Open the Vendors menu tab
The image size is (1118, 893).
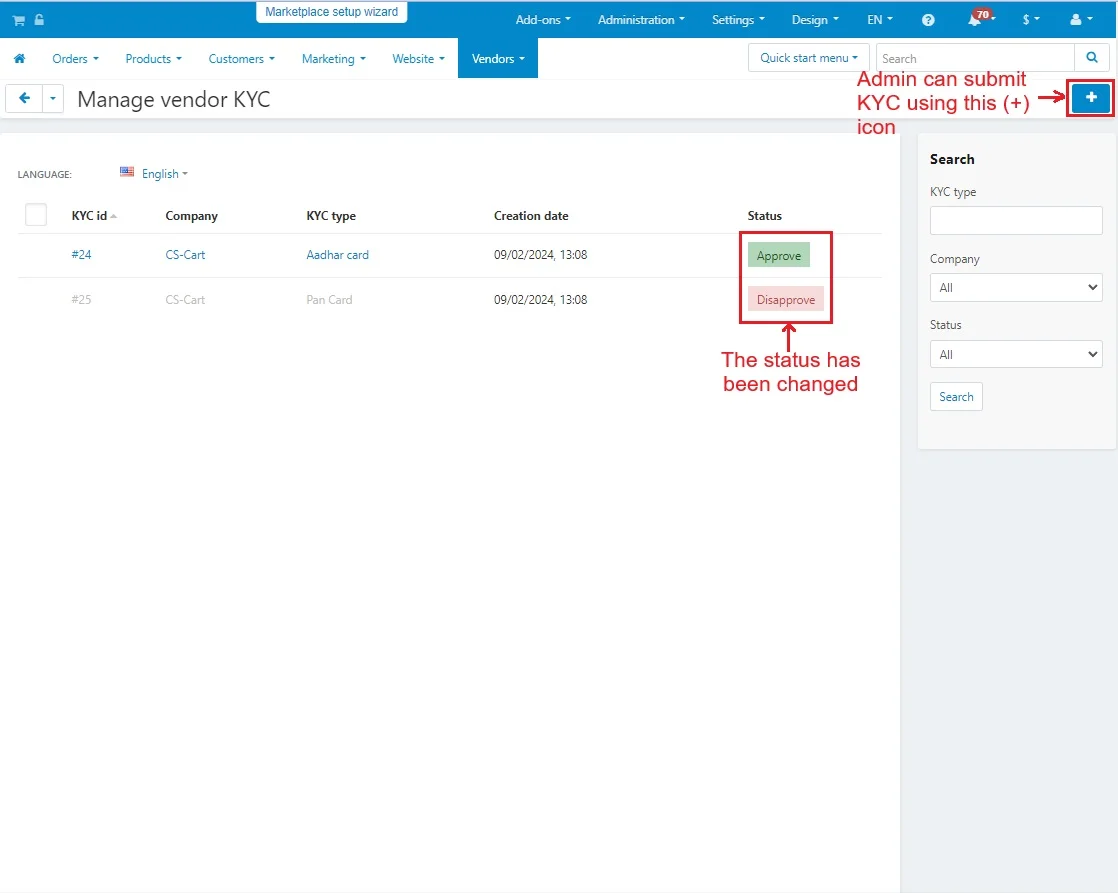(497, 59)
